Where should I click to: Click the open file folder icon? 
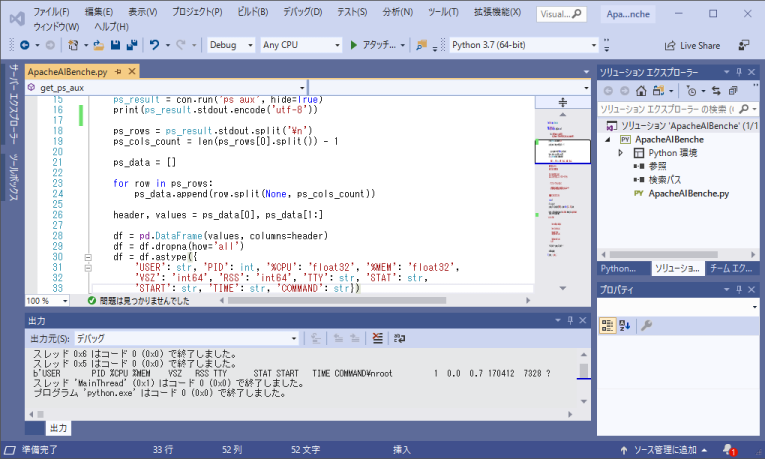[x=99, y=45]
